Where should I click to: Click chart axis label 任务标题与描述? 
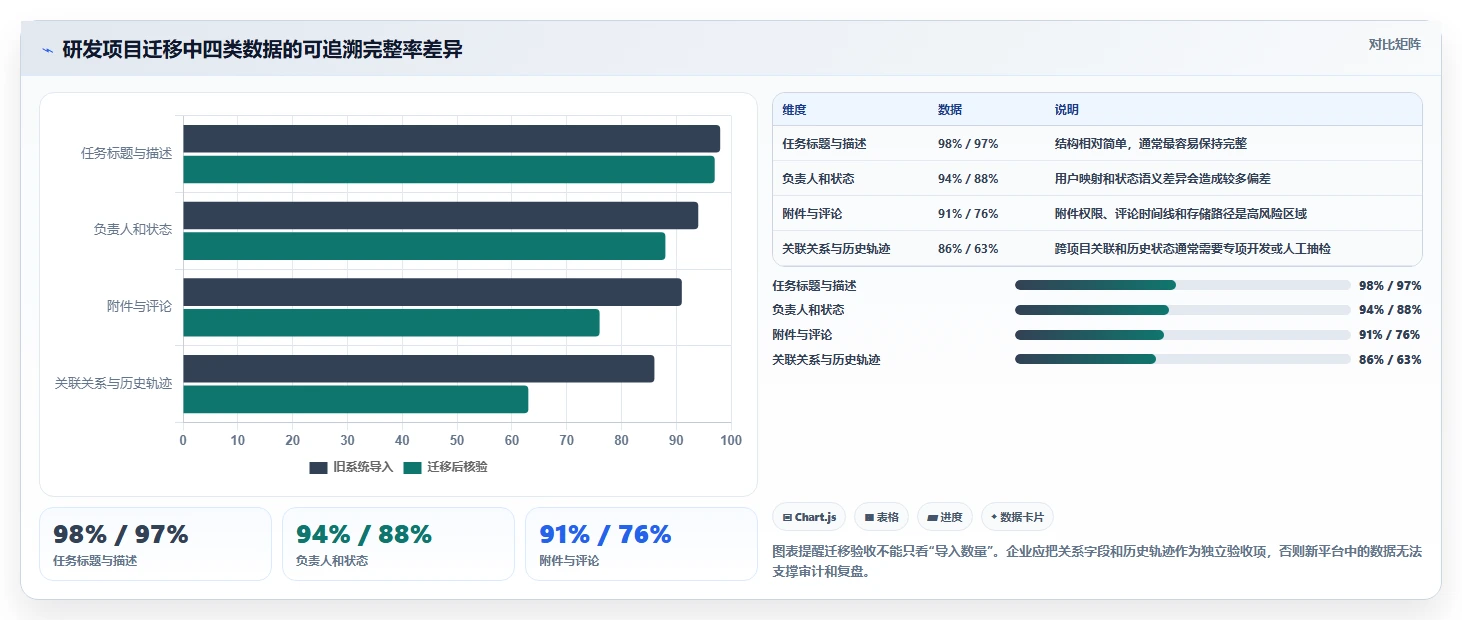tap(126, 154)
